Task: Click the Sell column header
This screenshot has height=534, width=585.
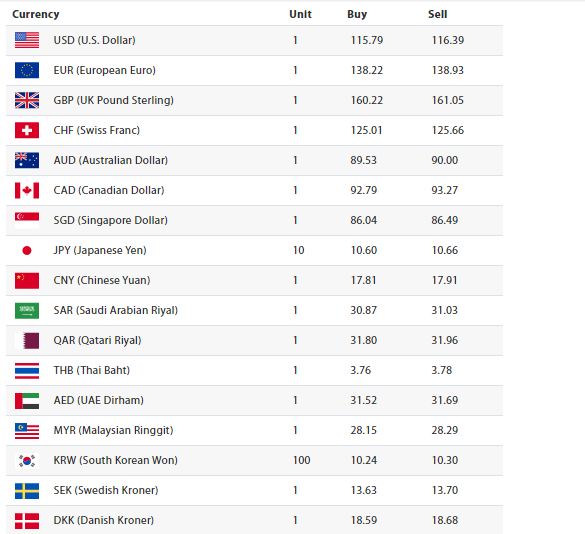Action: (x=438, y=14)
